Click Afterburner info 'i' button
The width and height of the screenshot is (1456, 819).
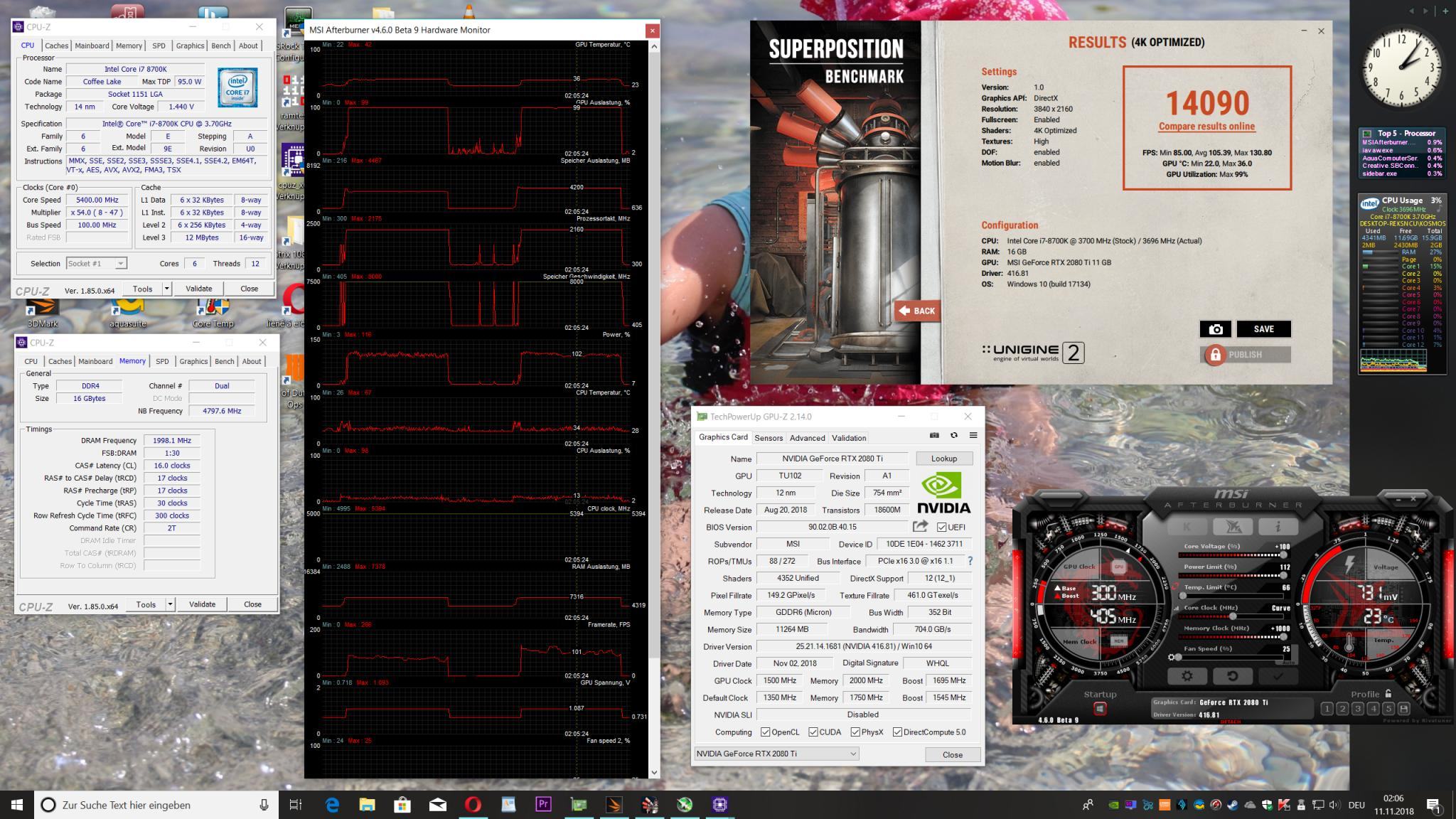click(1278, 527)
